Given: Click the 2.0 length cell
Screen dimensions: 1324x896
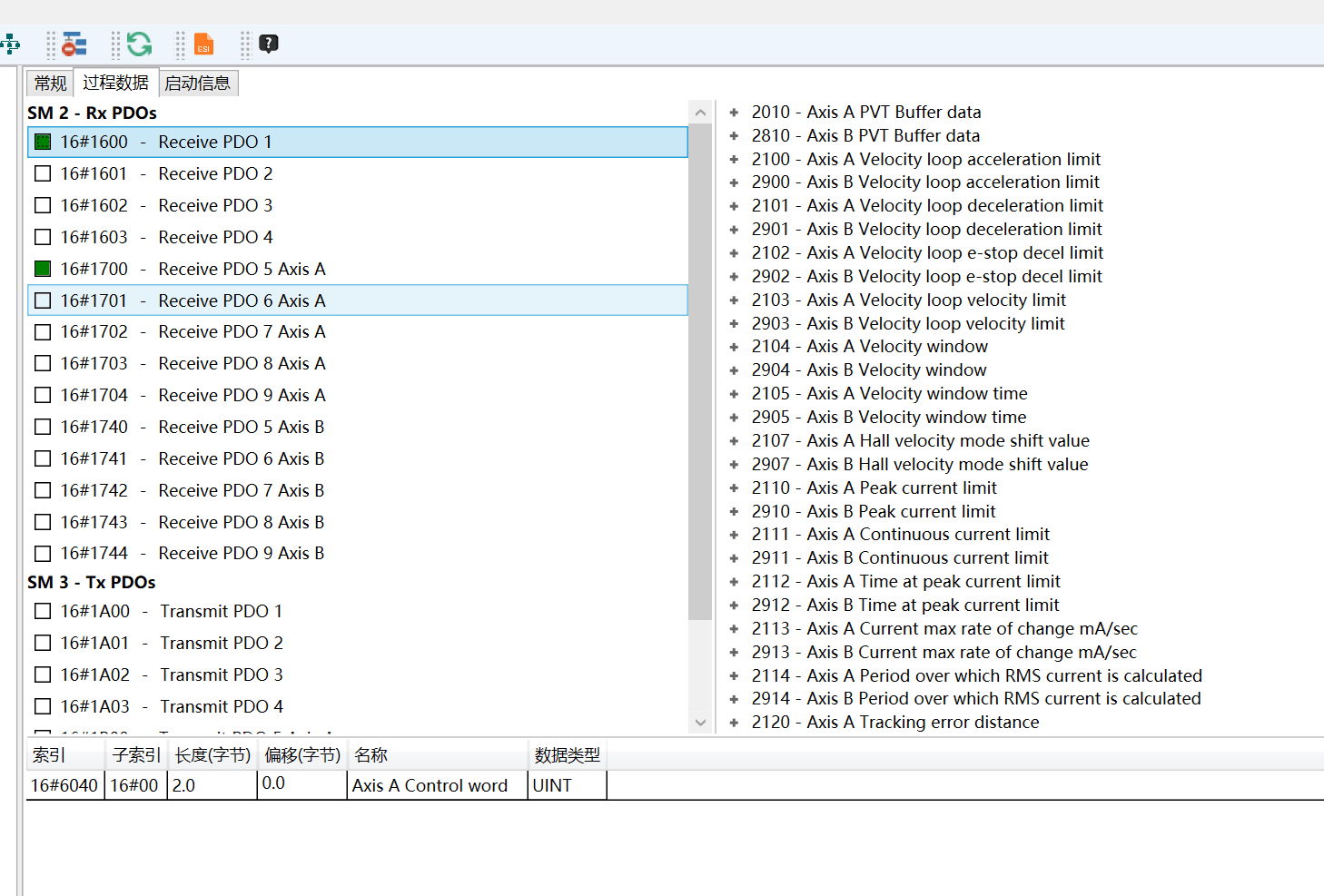Looking at the screenshot, I should point(212,785).
